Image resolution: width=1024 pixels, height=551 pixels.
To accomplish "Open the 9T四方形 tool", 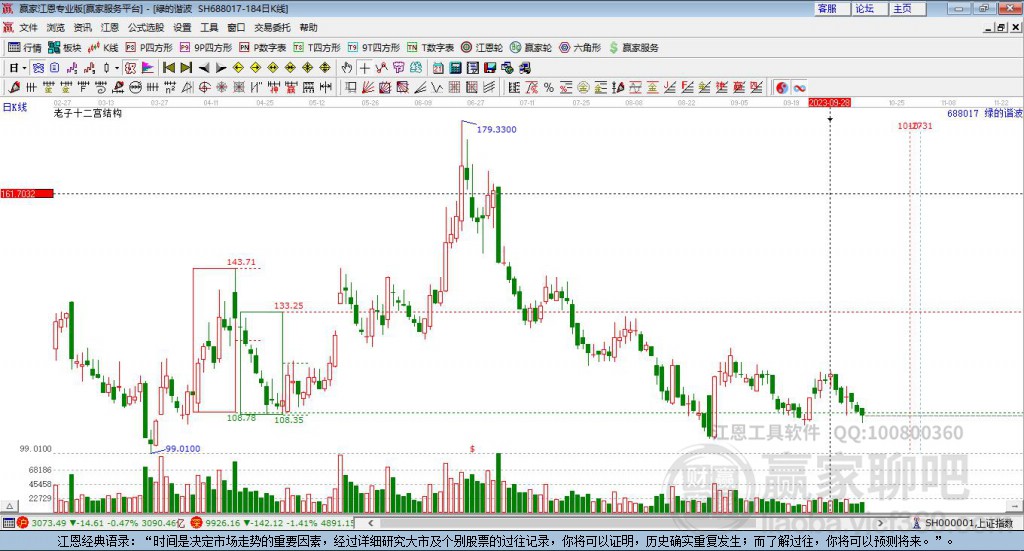I will click(x=374, y=48).
